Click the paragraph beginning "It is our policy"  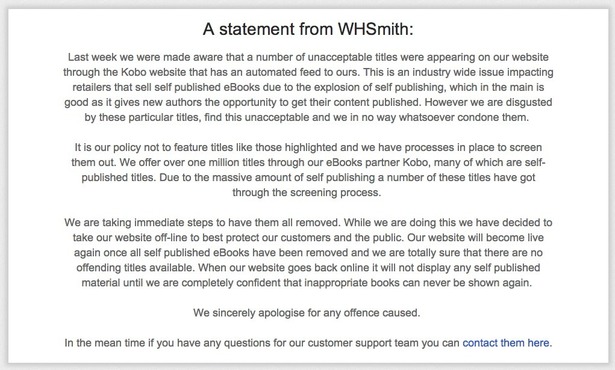coord(308,170)
